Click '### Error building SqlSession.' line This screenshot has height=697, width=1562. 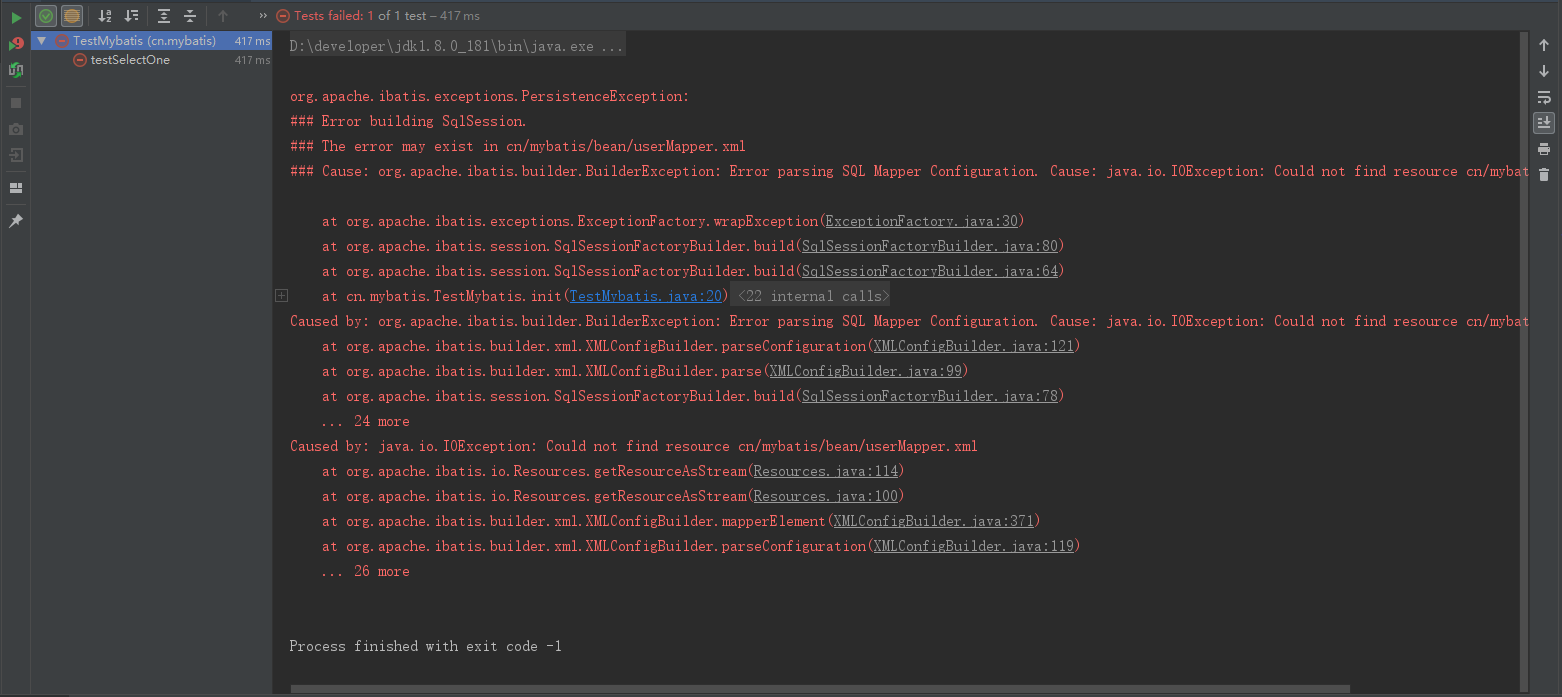coord(408,121)
